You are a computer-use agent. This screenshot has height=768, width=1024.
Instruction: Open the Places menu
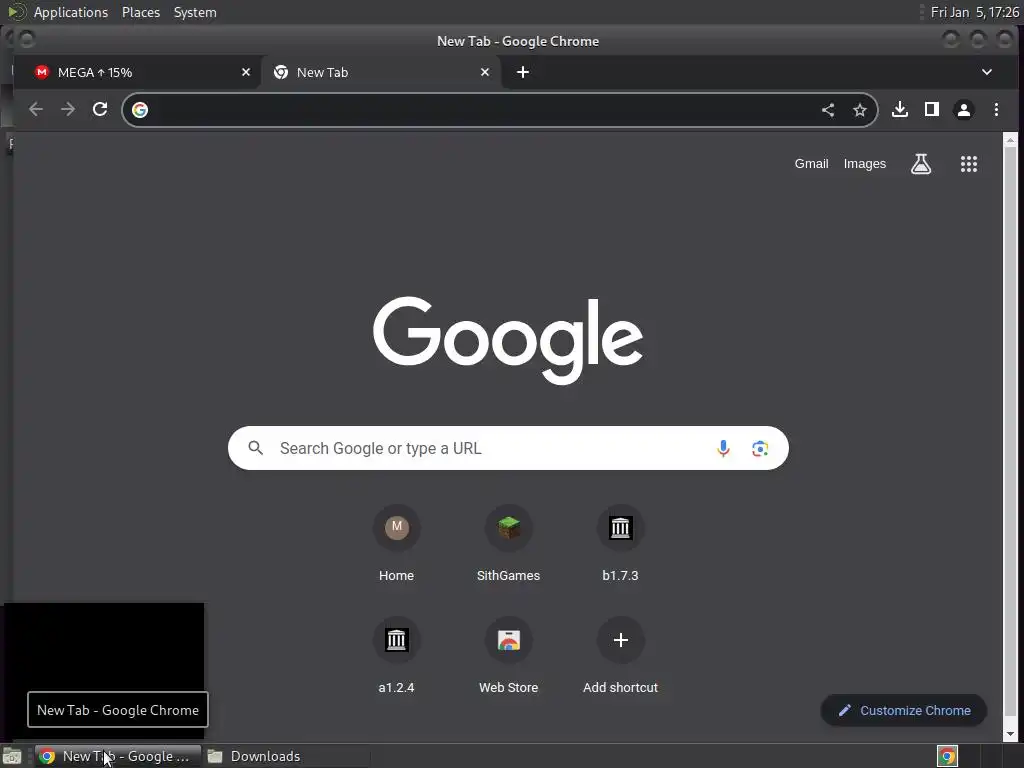tap(141, 12)
